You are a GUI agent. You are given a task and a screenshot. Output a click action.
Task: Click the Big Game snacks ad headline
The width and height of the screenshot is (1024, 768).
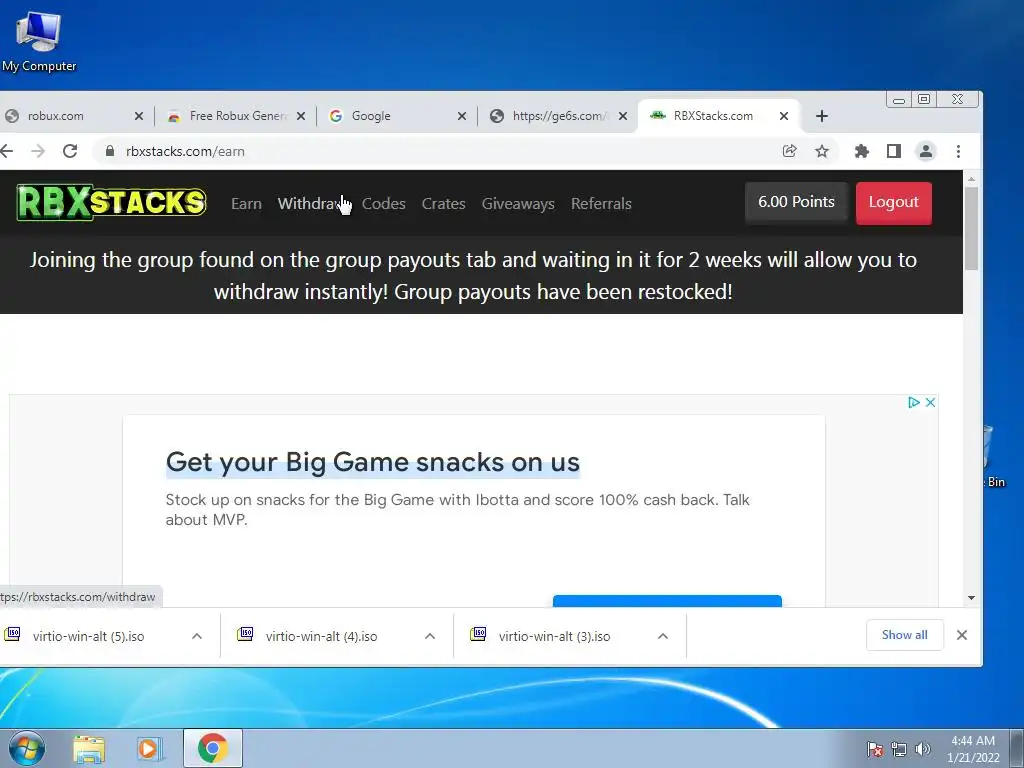pos(372,462)
